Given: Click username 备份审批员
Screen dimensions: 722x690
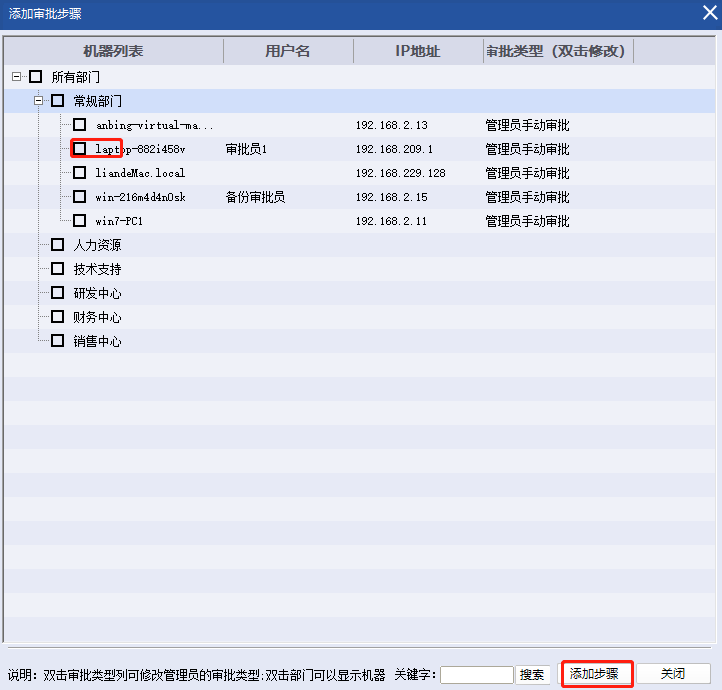Looking at the screenshot, I should [x=256, y=197].
